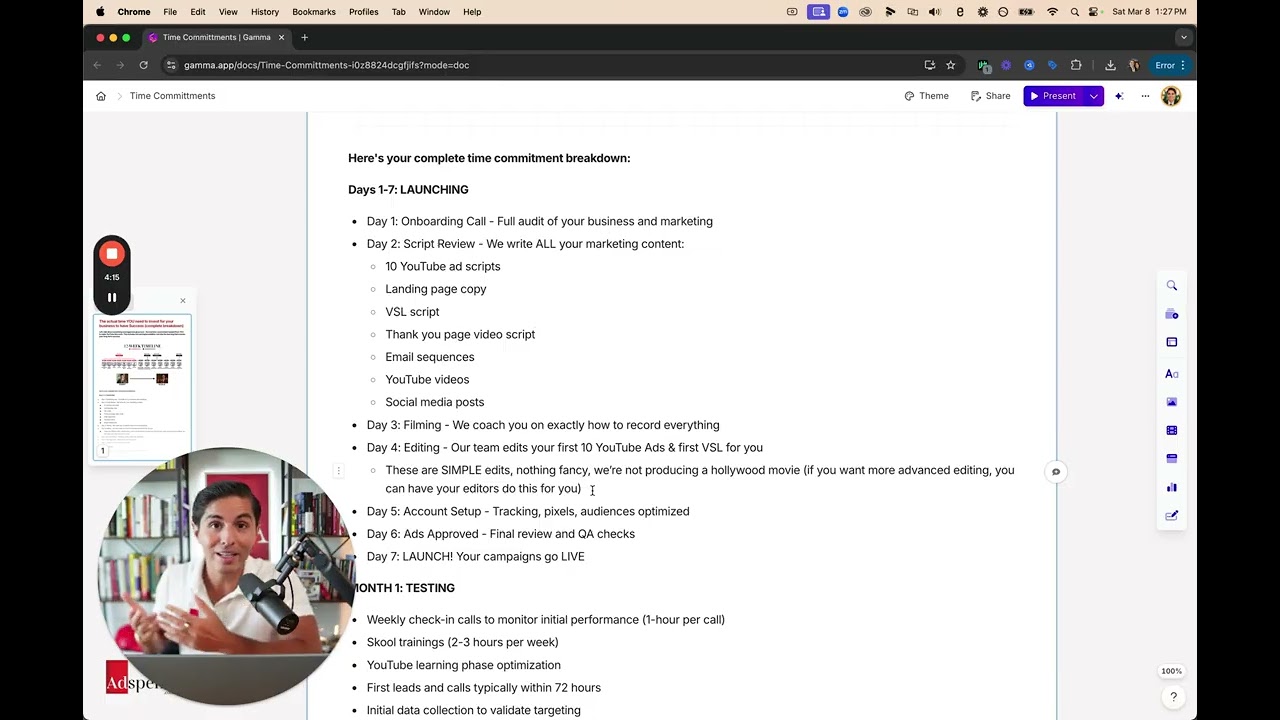Expand the Present button dropdown arrow
The height and width of the screenshot is (720, 1280).
click(x=1094, y=96)
